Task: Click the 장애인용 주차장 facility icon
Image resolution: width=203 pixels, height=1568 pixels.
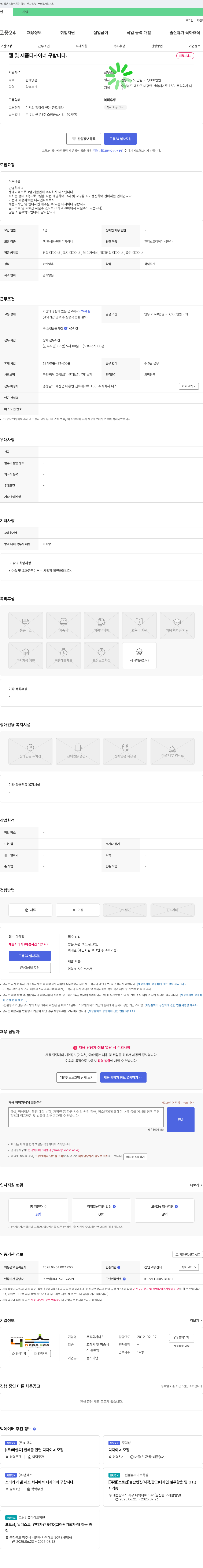Action: coord(30,751)
